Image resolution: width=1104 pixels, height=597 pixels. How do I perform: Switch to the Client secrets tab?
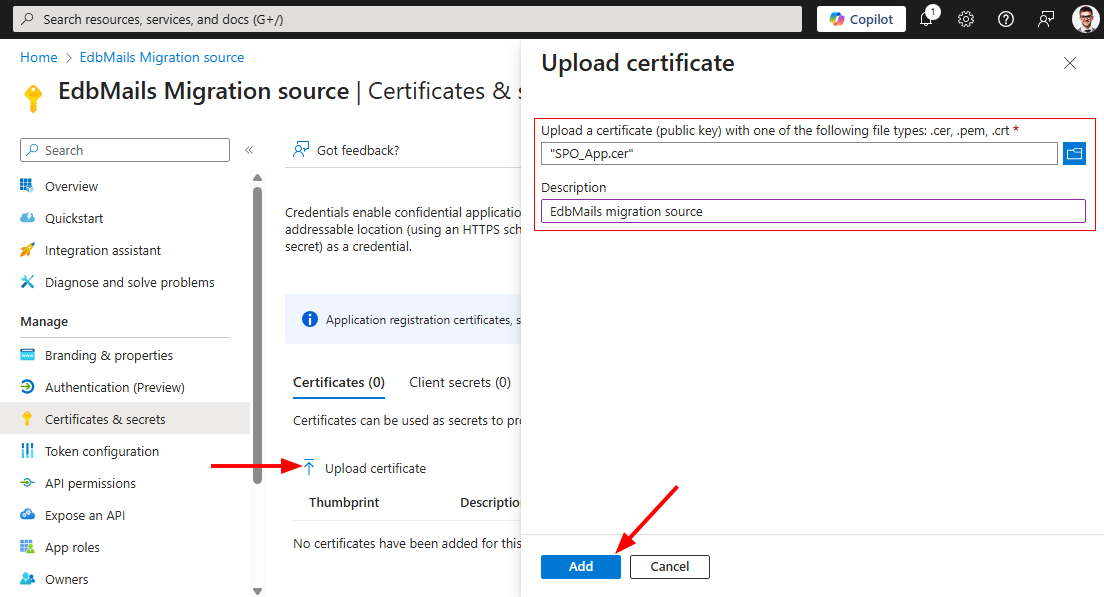coord(460,382)
